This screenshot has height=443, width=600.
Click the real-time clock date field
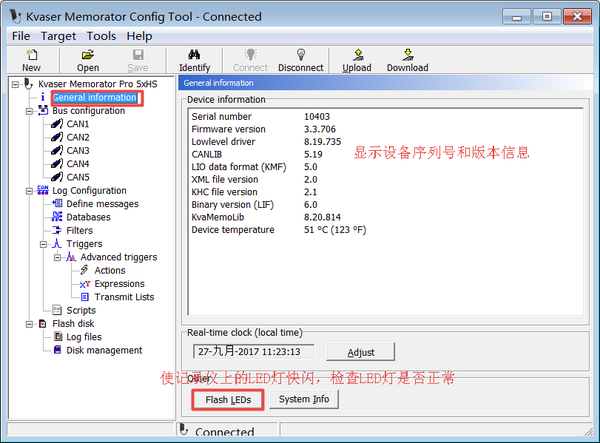pos(254,352)
